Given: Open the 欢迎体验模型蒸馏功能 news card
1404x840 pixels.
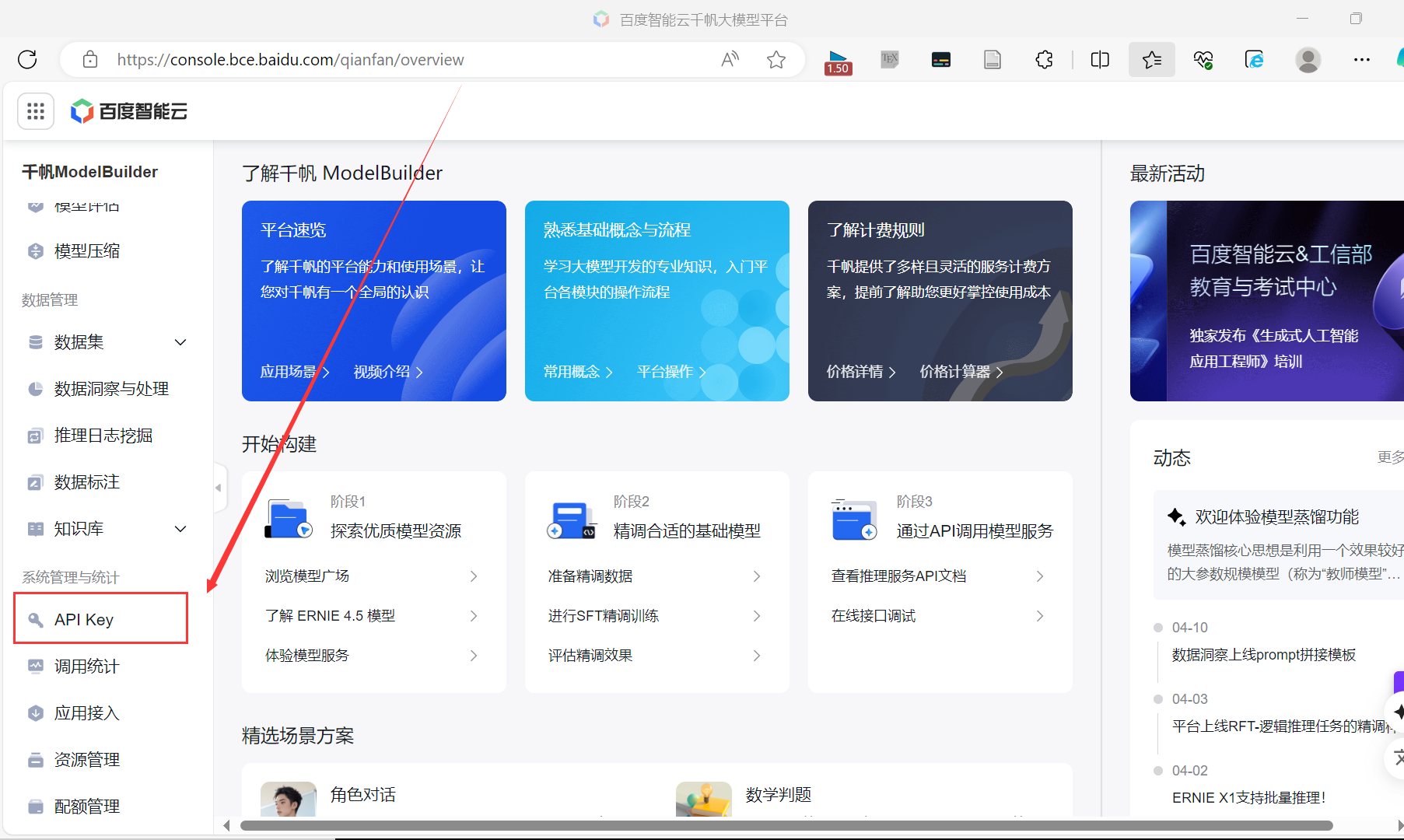Looking at the screenshot, I should (x=1279, y=544).
